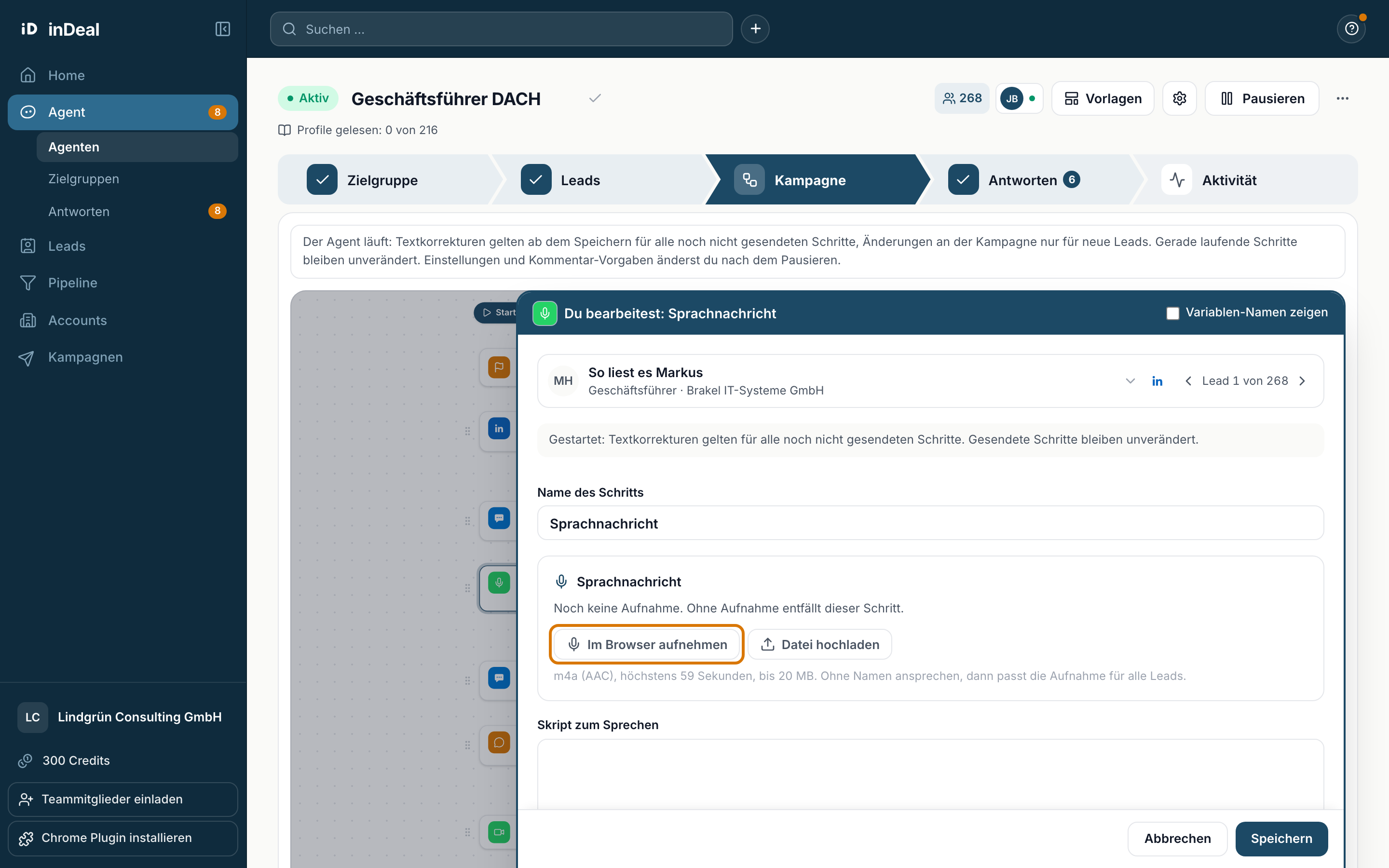Open the Lindgrün Consulting GmbH workspace switcher
1389x868 pixels.
[x=123, y=717]
